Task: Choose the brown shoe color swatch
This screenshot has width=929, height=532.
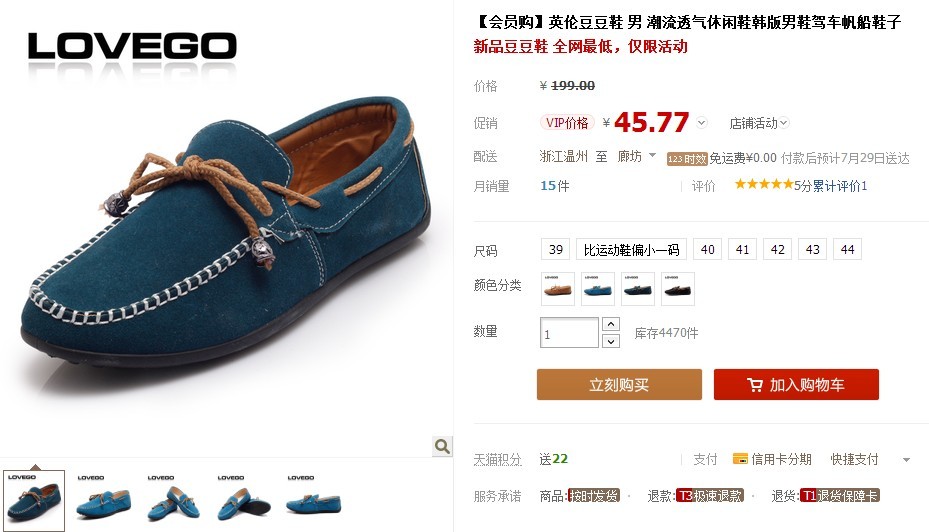Action: 558,289
